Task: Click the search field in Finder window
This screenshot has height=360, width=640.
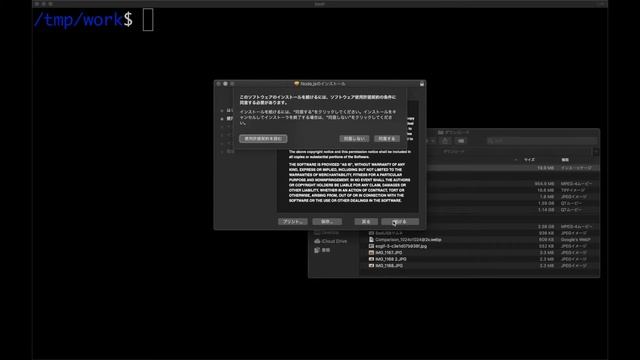Action: tap(541, 141)
